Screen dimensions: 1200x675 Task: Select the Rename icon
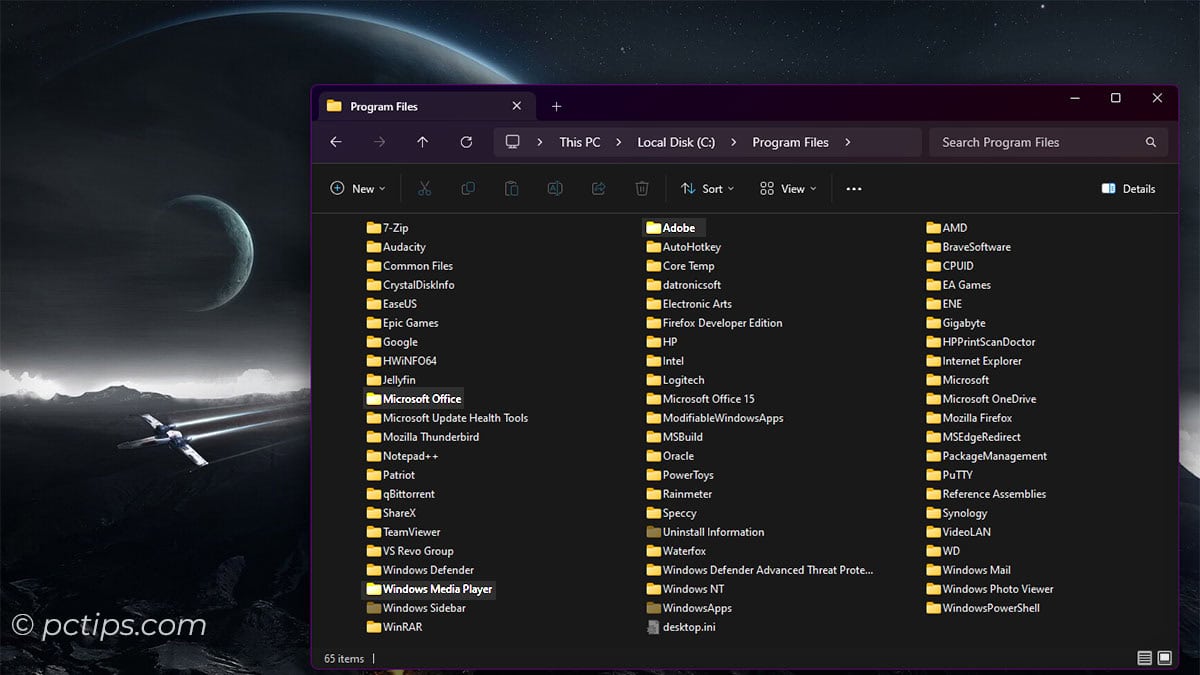pos(556,188)
